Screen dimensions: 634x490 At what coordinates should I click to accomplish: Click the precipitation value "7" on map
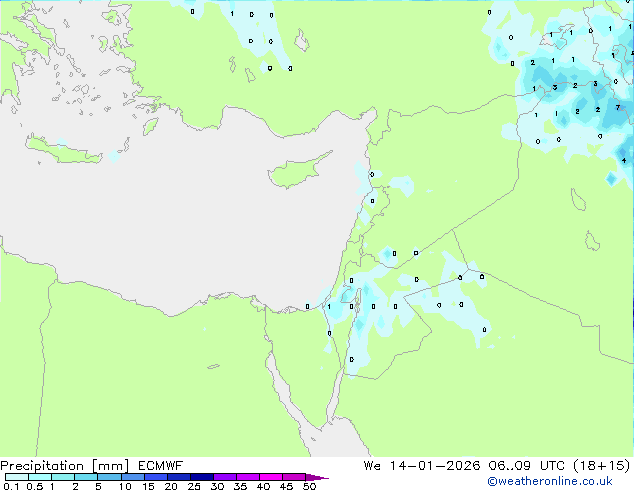(617, 108)
